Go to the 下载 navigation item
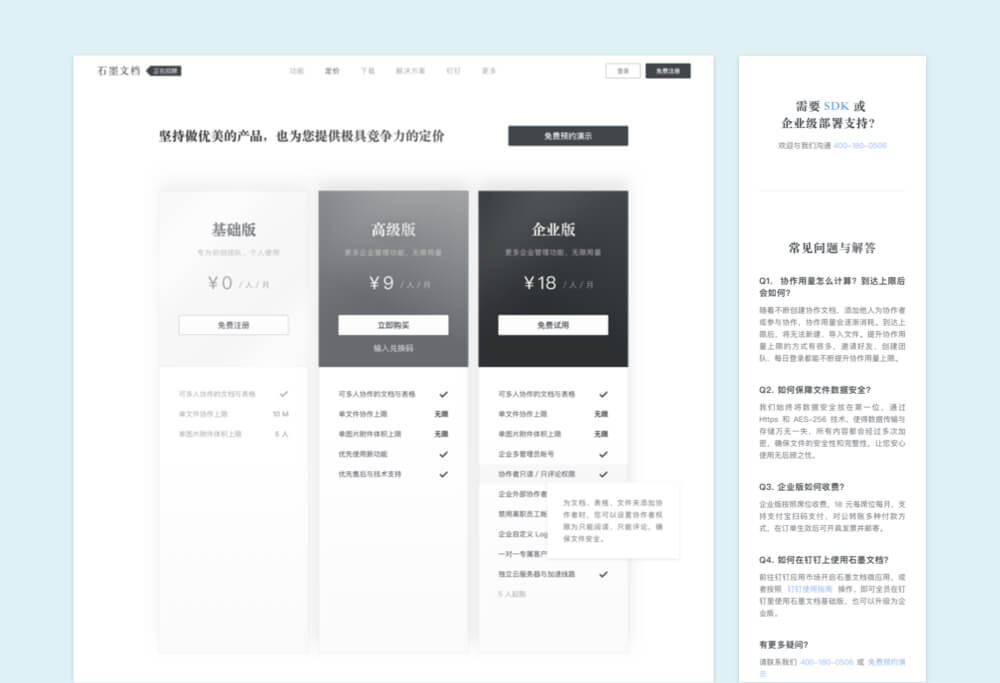 [367, 71]
